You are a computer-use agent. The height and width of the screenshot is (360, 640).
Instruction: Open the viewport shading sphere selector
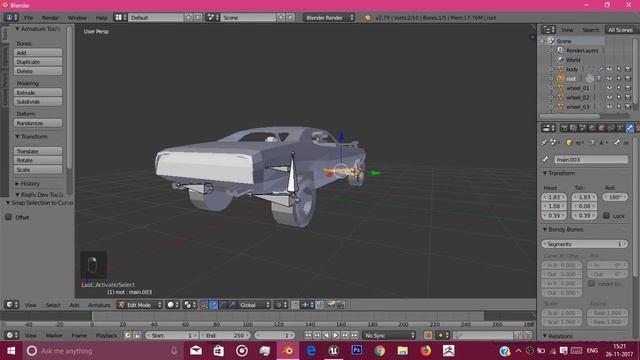(173, 305)
